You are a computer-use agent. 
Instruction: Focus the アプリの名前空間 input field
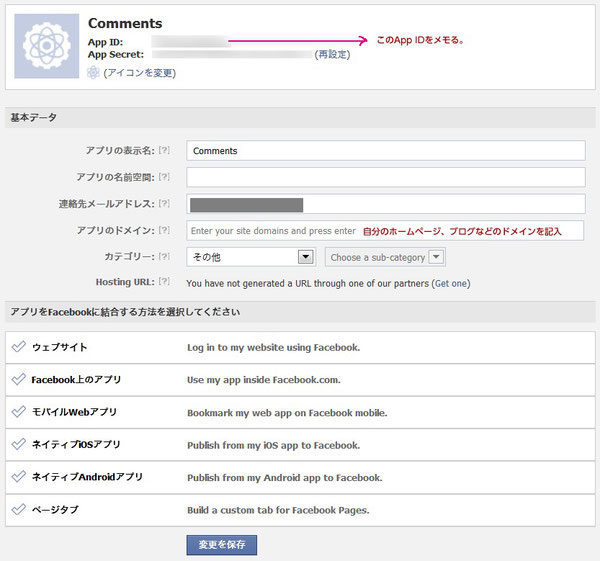click(x=386, y=177)
